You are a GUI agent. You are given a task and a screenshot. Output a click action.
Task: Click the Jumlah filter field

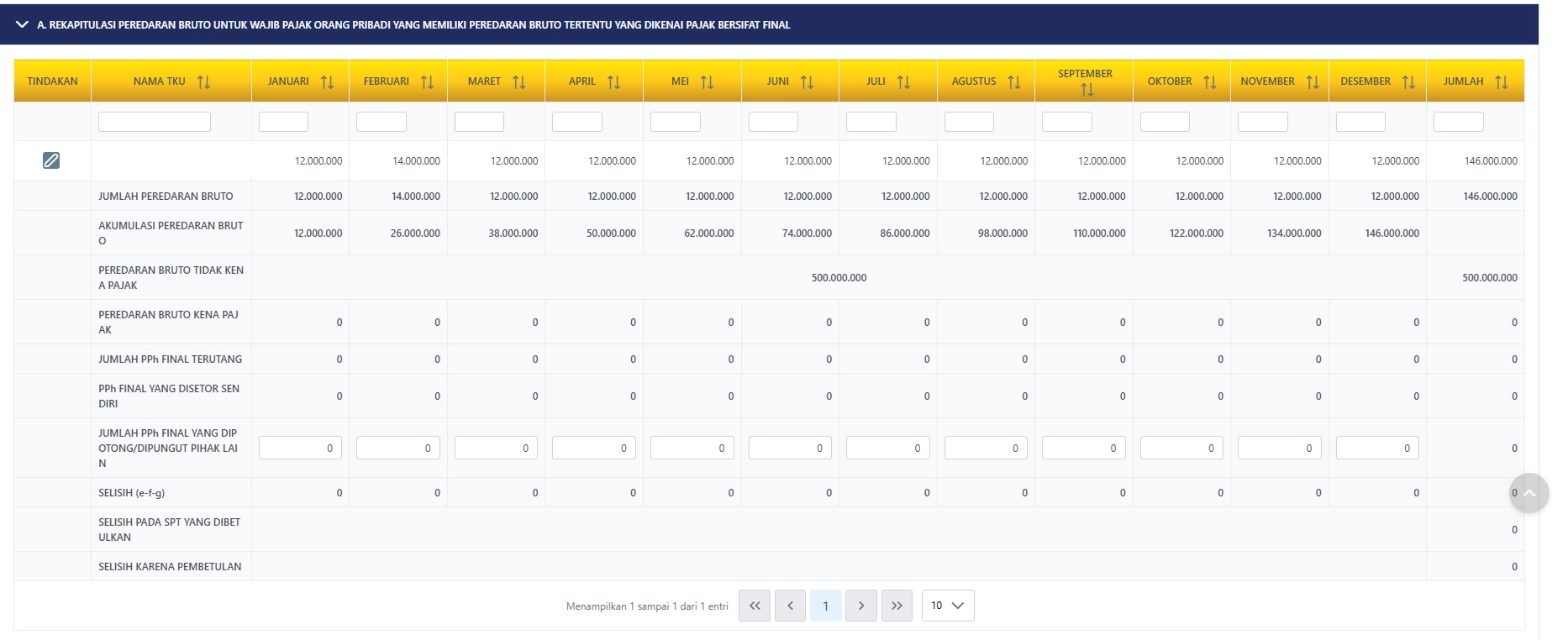1459,122
